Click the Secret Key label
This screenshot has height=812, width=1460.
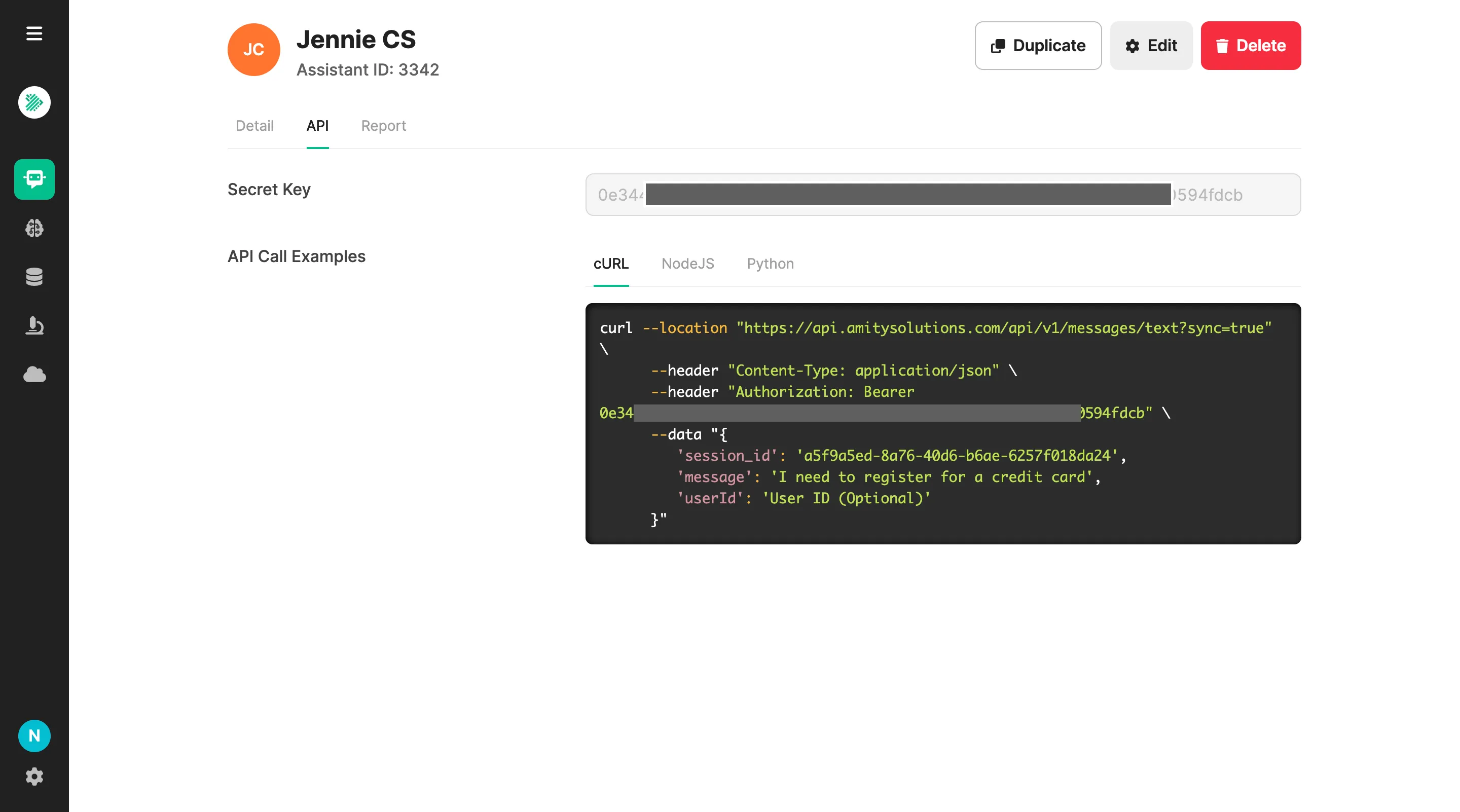coord(269,189)
